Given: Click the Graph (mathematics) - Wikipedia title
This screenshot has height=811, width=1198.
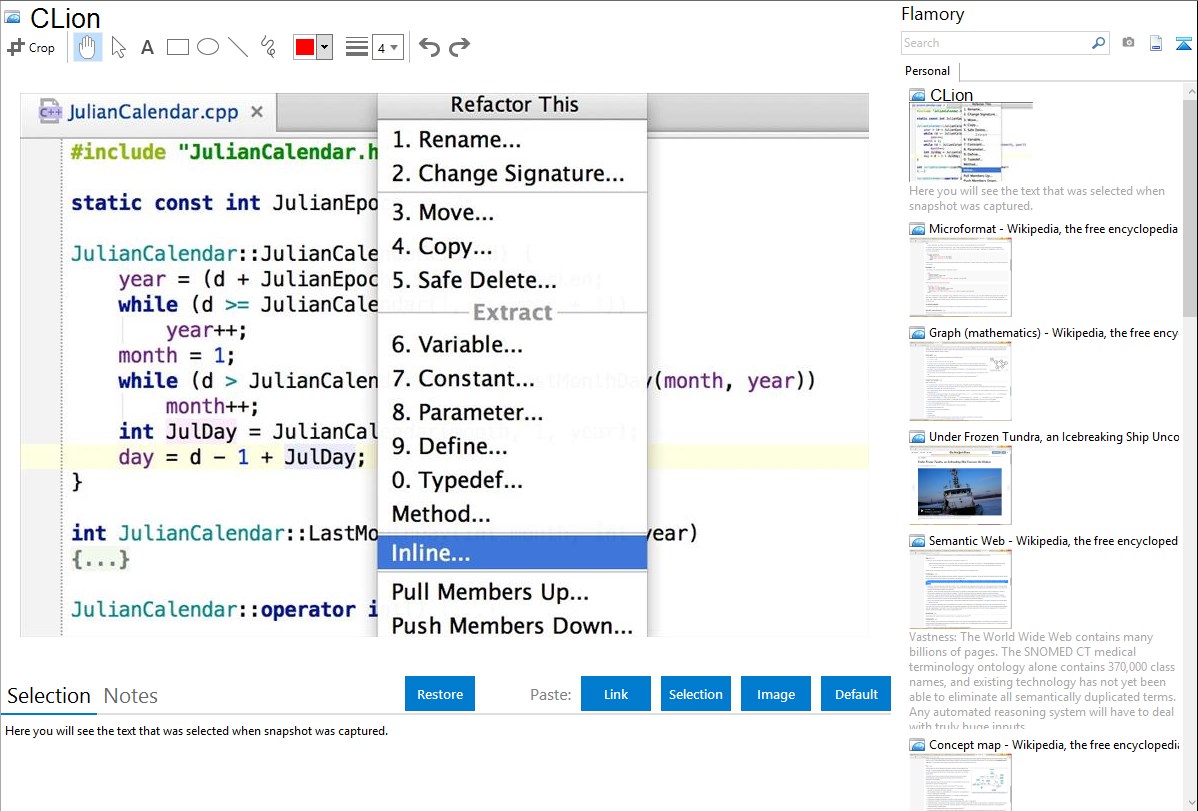Looking at the screenshot, I should (1053, 333).
